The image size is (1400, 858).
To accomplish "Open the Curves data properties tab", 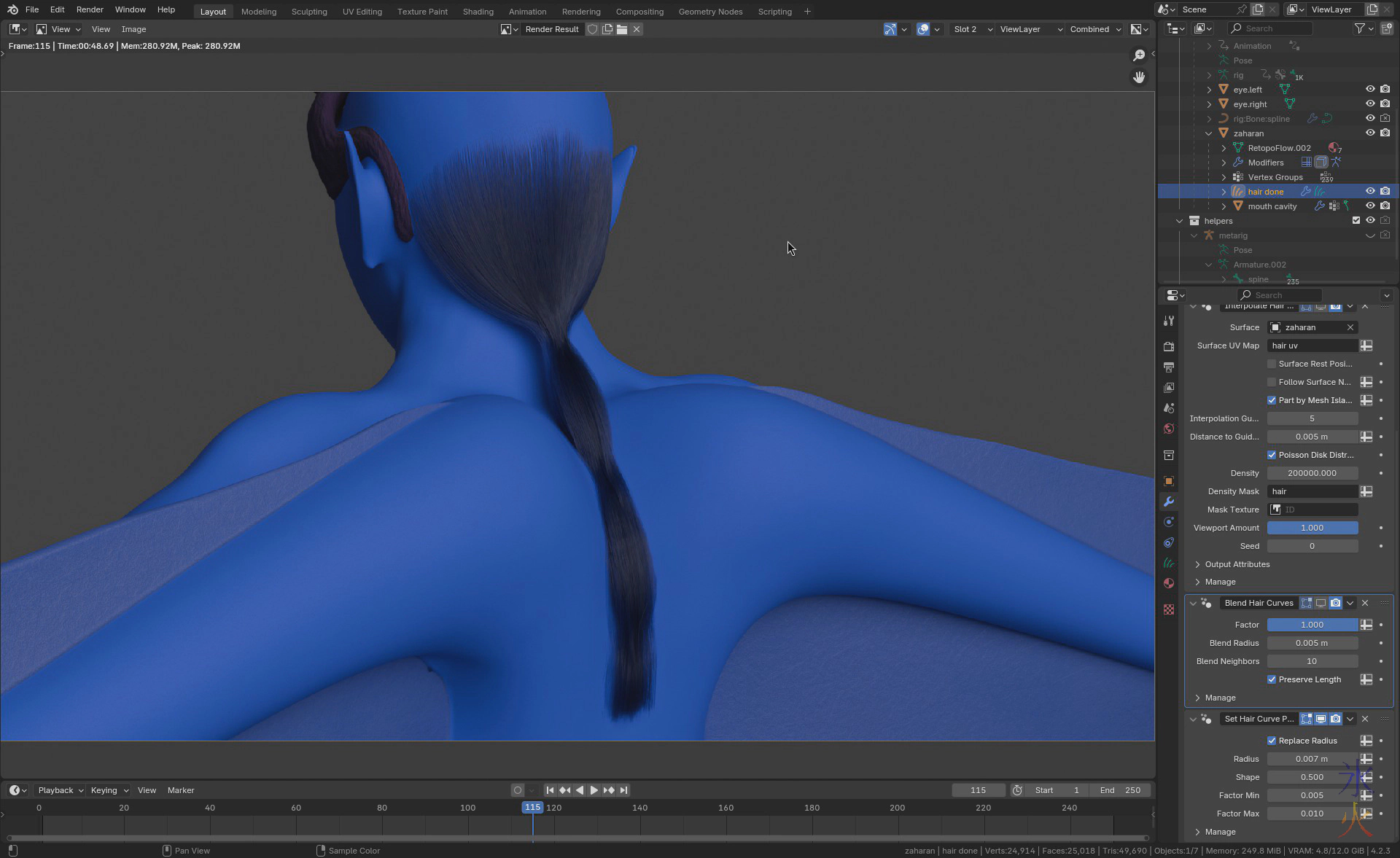I will click(1169, 563).
